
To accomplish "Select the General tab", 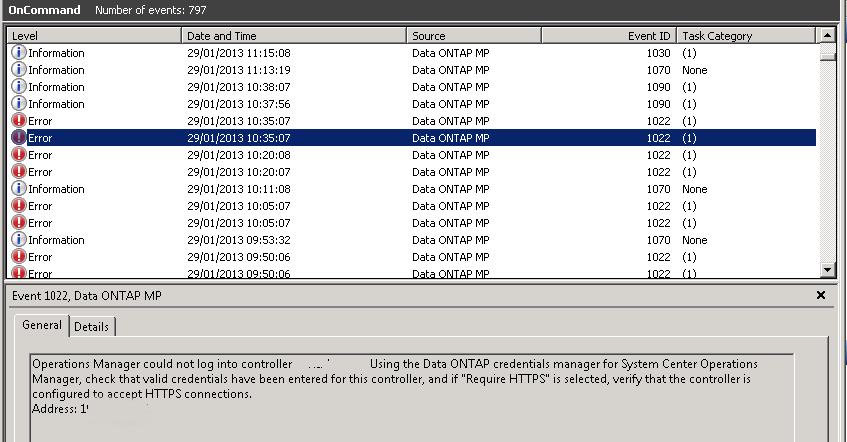I will [x=42, y=325].
